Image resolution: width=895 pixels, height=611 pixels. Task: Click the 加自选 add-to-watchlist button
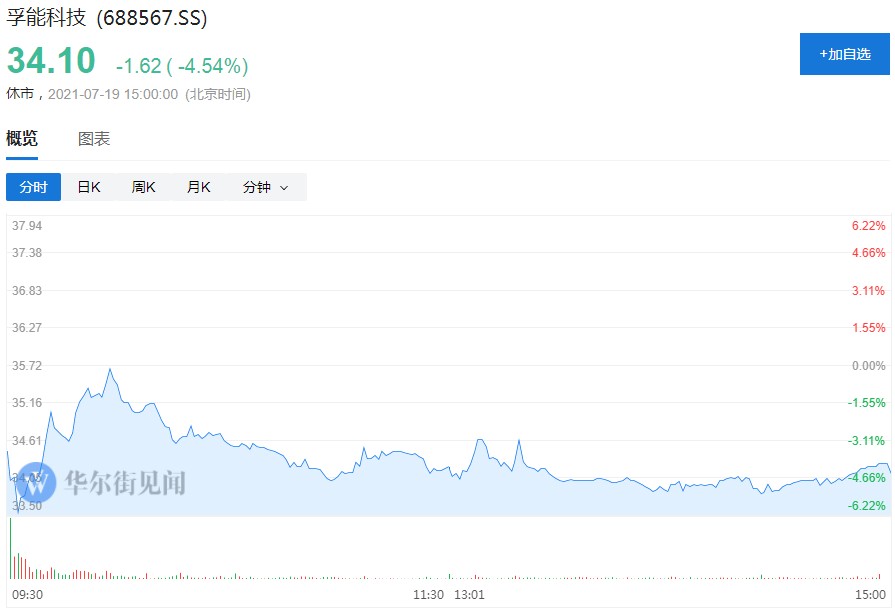(845, 54)
